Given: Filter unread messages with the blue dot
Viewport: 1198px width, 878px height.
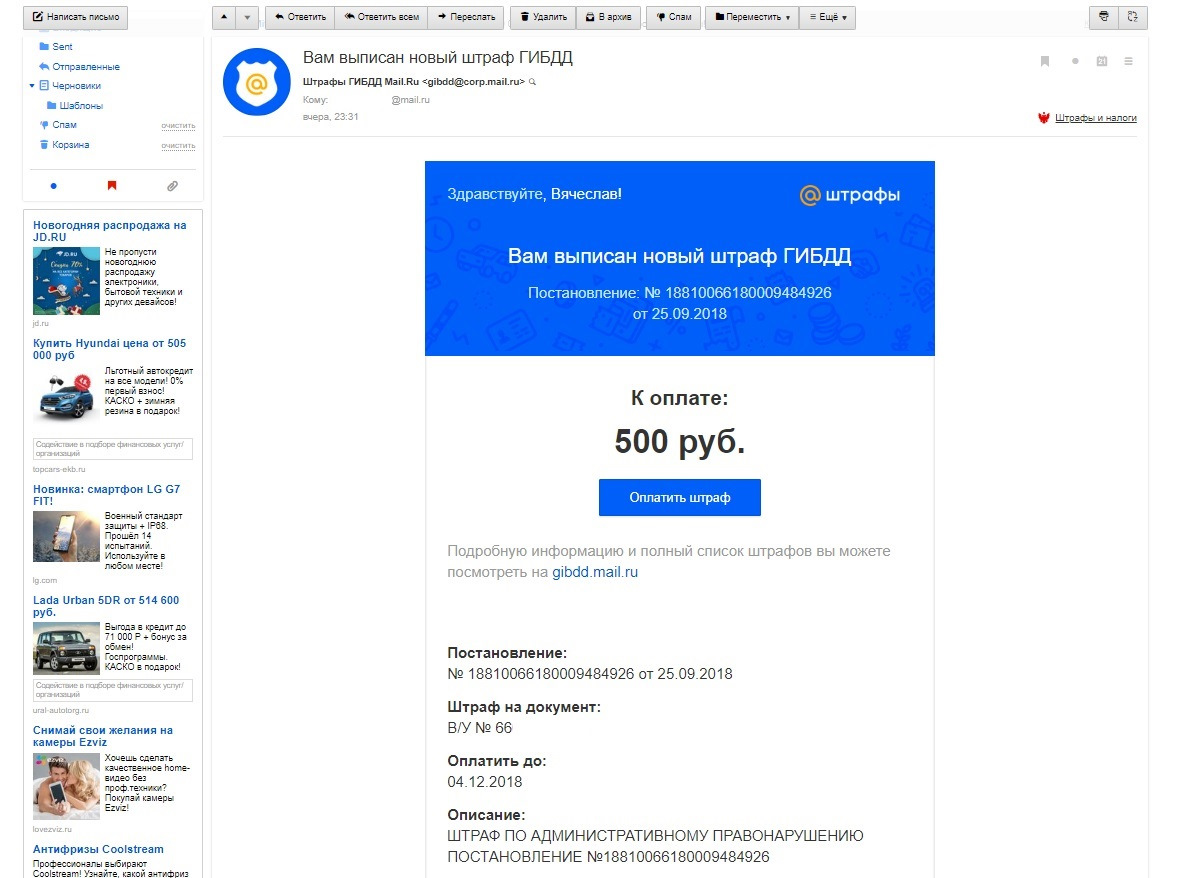Looking at the screenshot, I should coord(53,186).
